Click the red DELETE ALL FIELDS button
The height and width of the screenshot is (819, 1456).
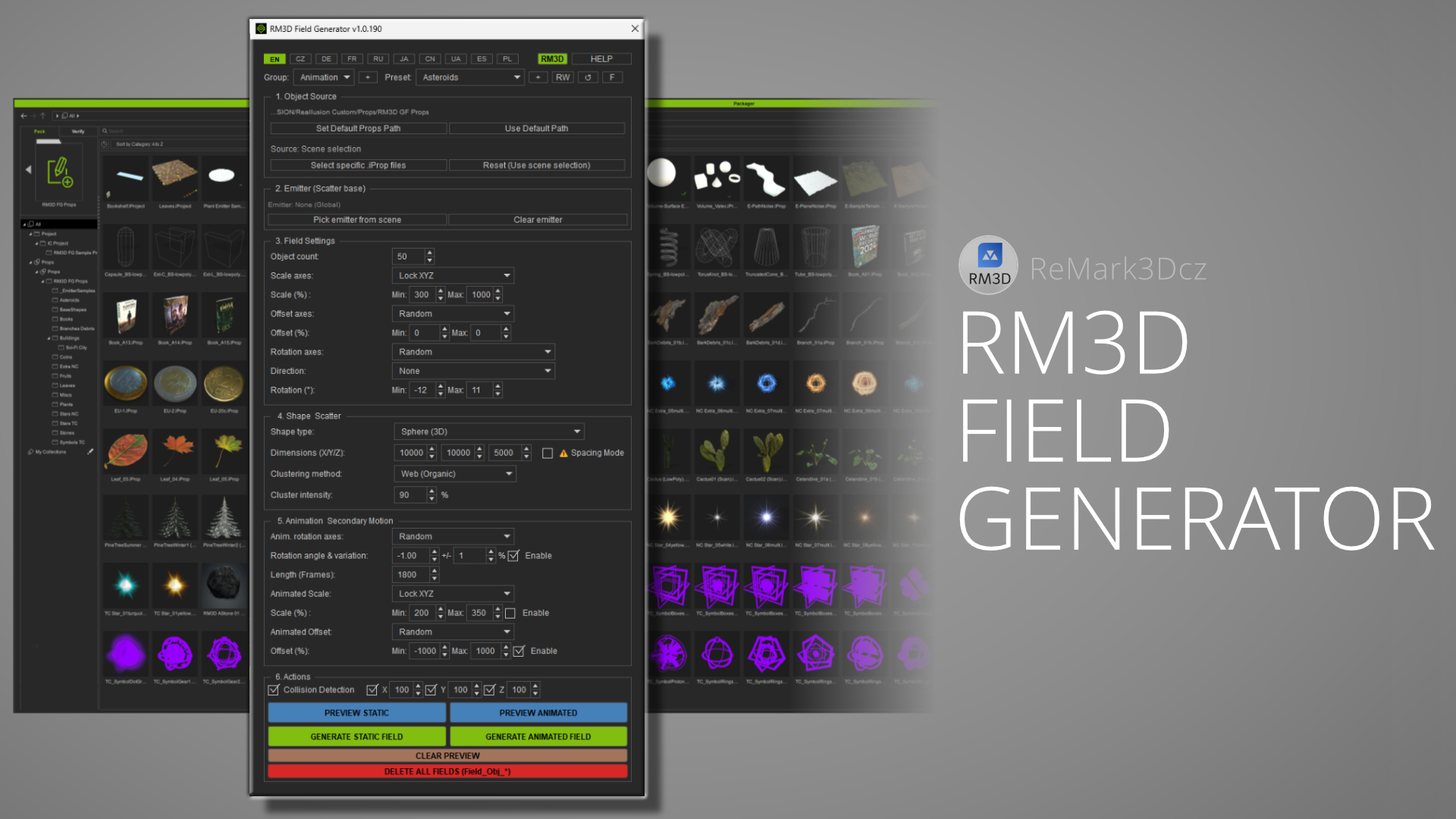coord(447,772)
